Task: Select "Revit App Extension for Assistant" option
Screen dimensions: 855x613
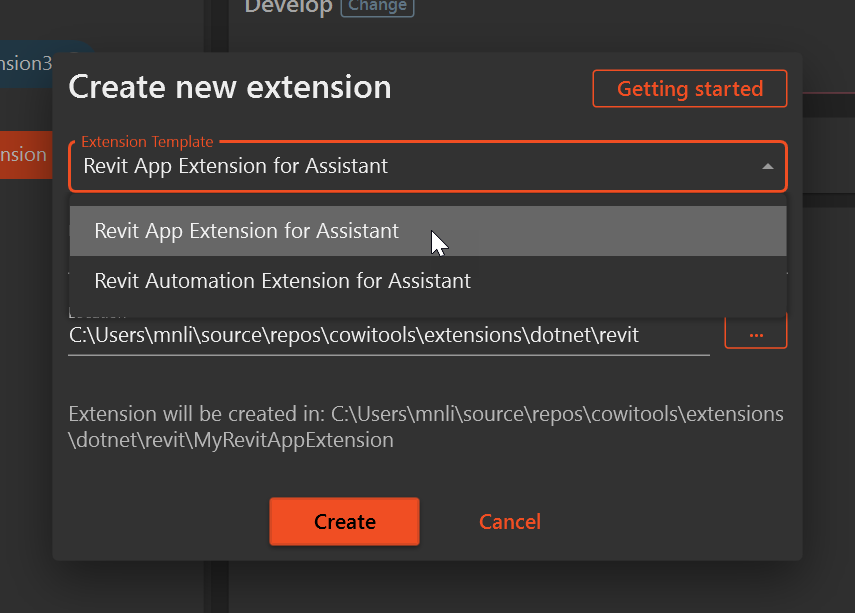Action: (x=246, y=230)
